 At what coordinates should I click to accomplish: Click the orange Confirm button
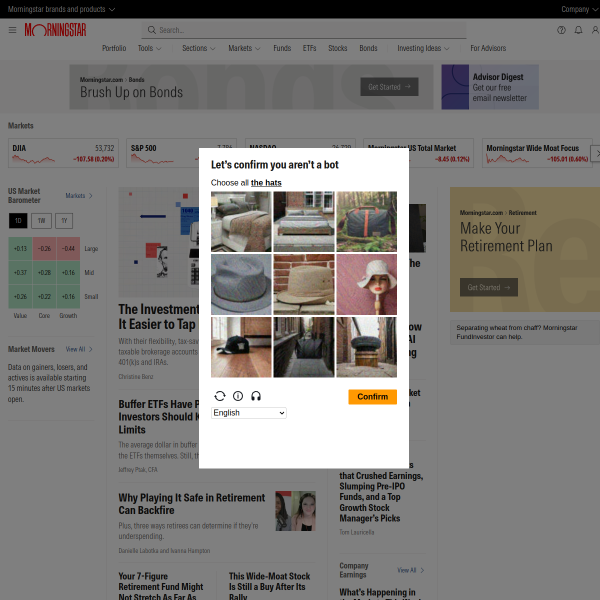(372, 397)
